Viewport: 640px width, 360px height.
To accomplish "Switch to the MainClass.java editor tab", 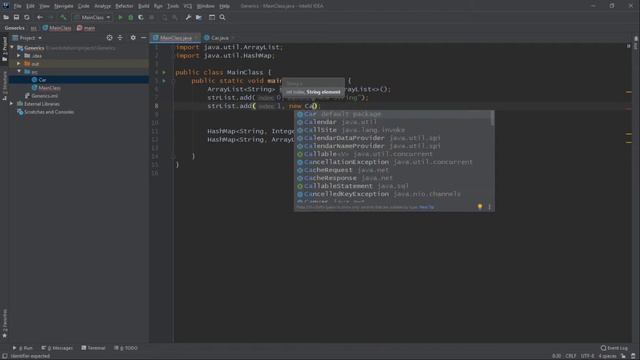I will pyautogui.click(x=176, y=38).
